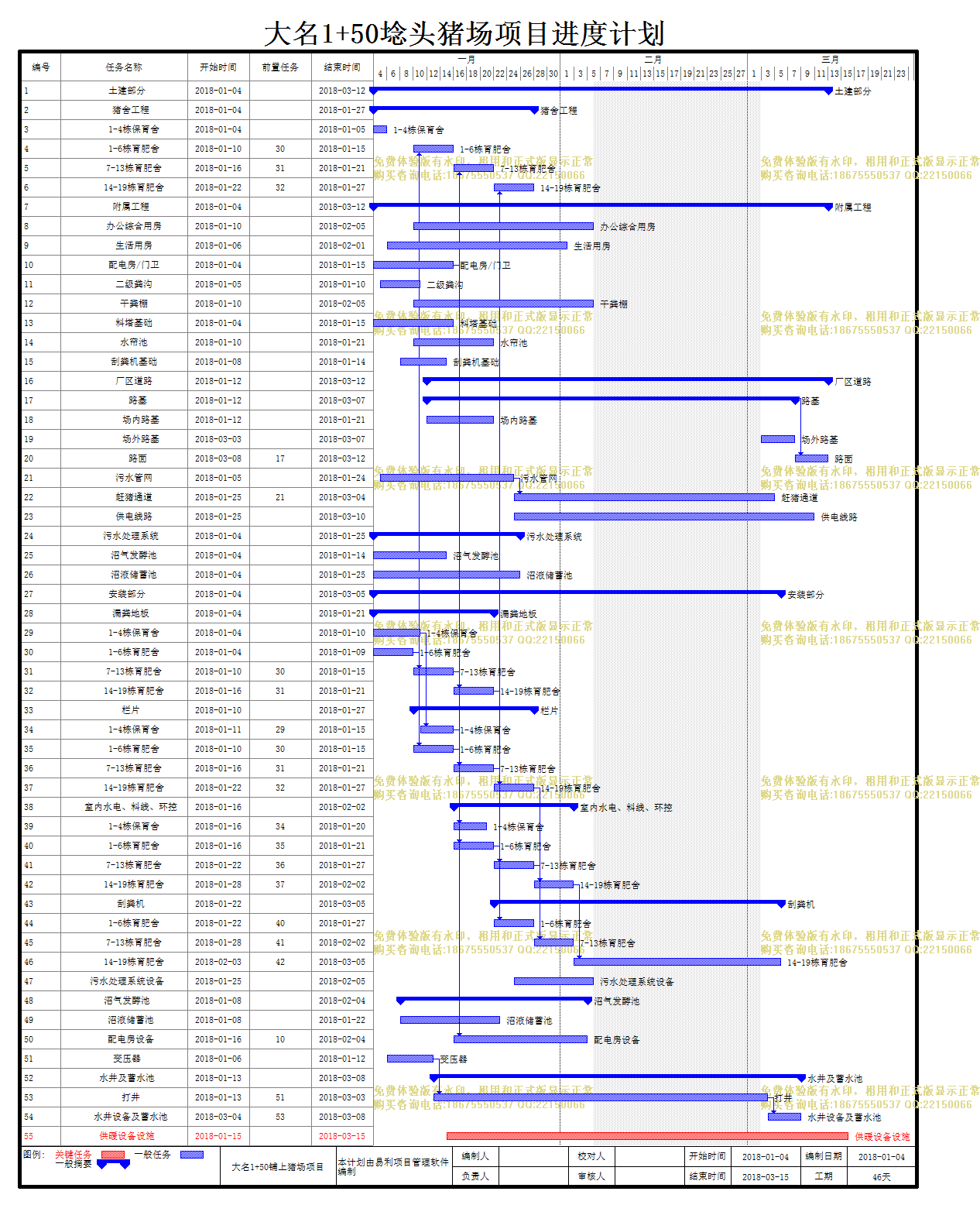Click the 配电房/门卫 task name cell in row 10
Viewport: 980px width, 1205px height.
124,265
